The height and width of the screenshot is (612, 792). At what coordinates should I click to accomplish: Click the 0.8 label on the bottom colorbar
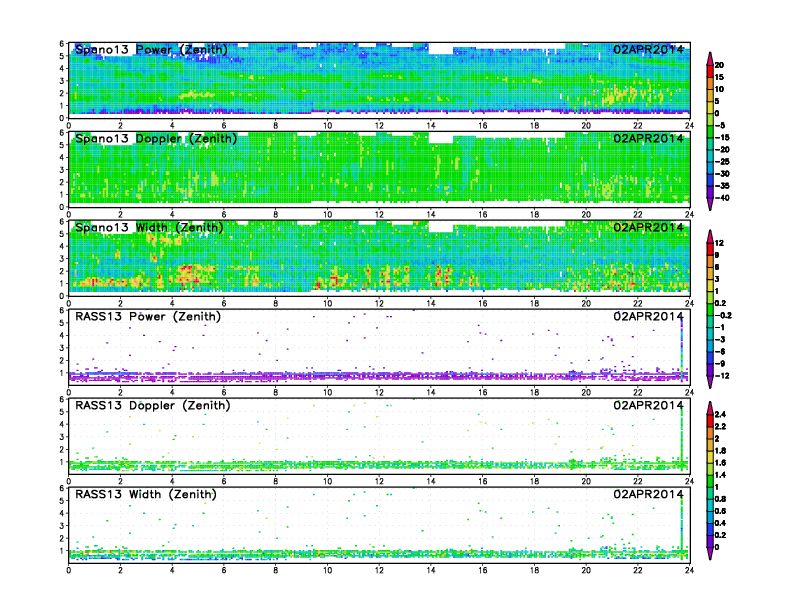tap(720, 499)
